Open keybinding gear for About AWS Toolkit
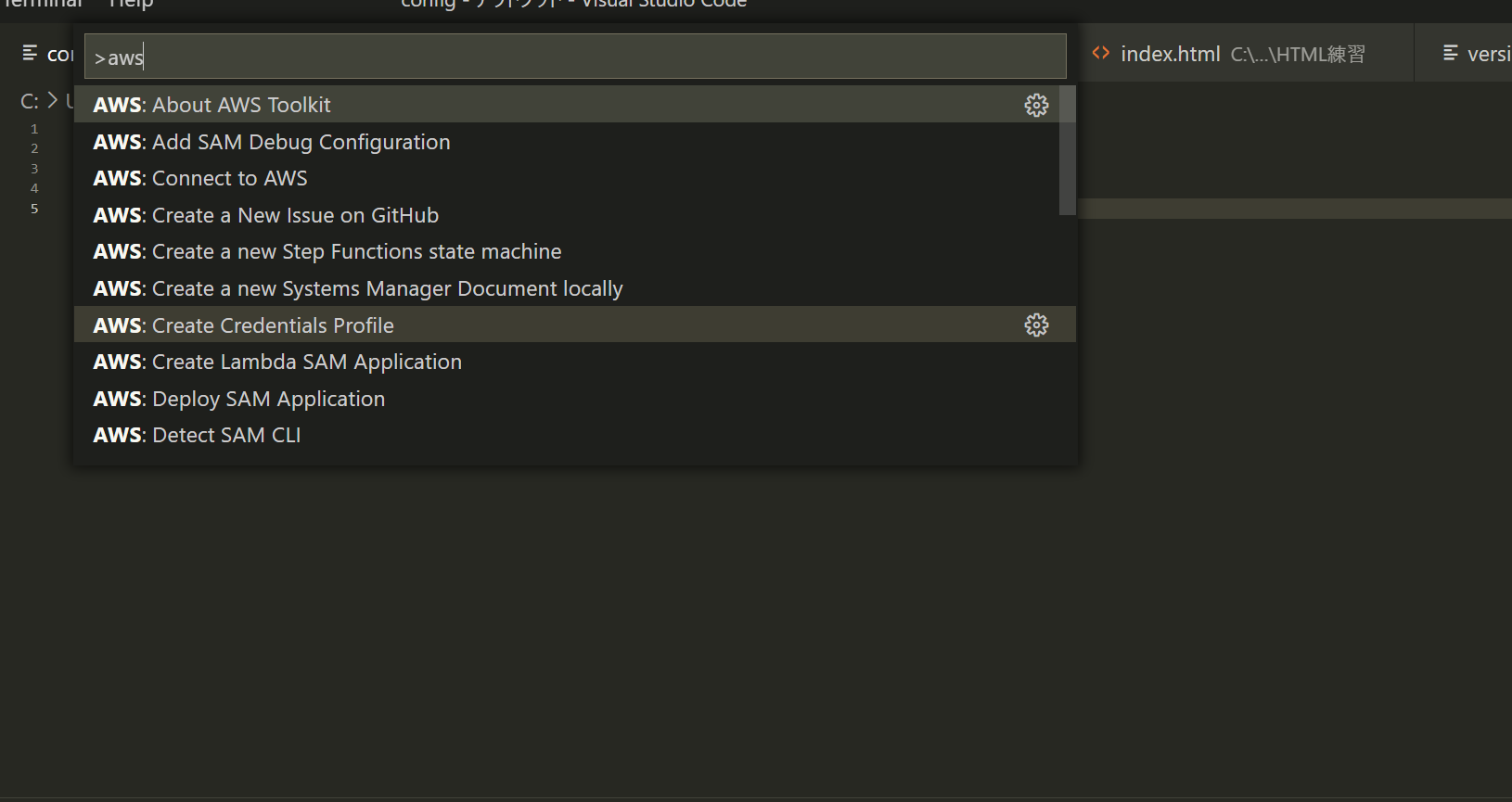 pyautogui.click(x=1036, y=105)
